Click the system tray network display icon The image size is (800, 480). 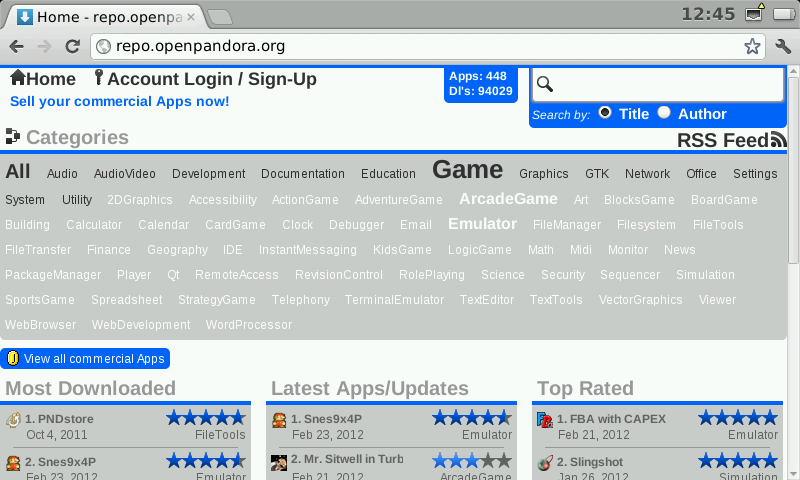click(x=754, y=13)
